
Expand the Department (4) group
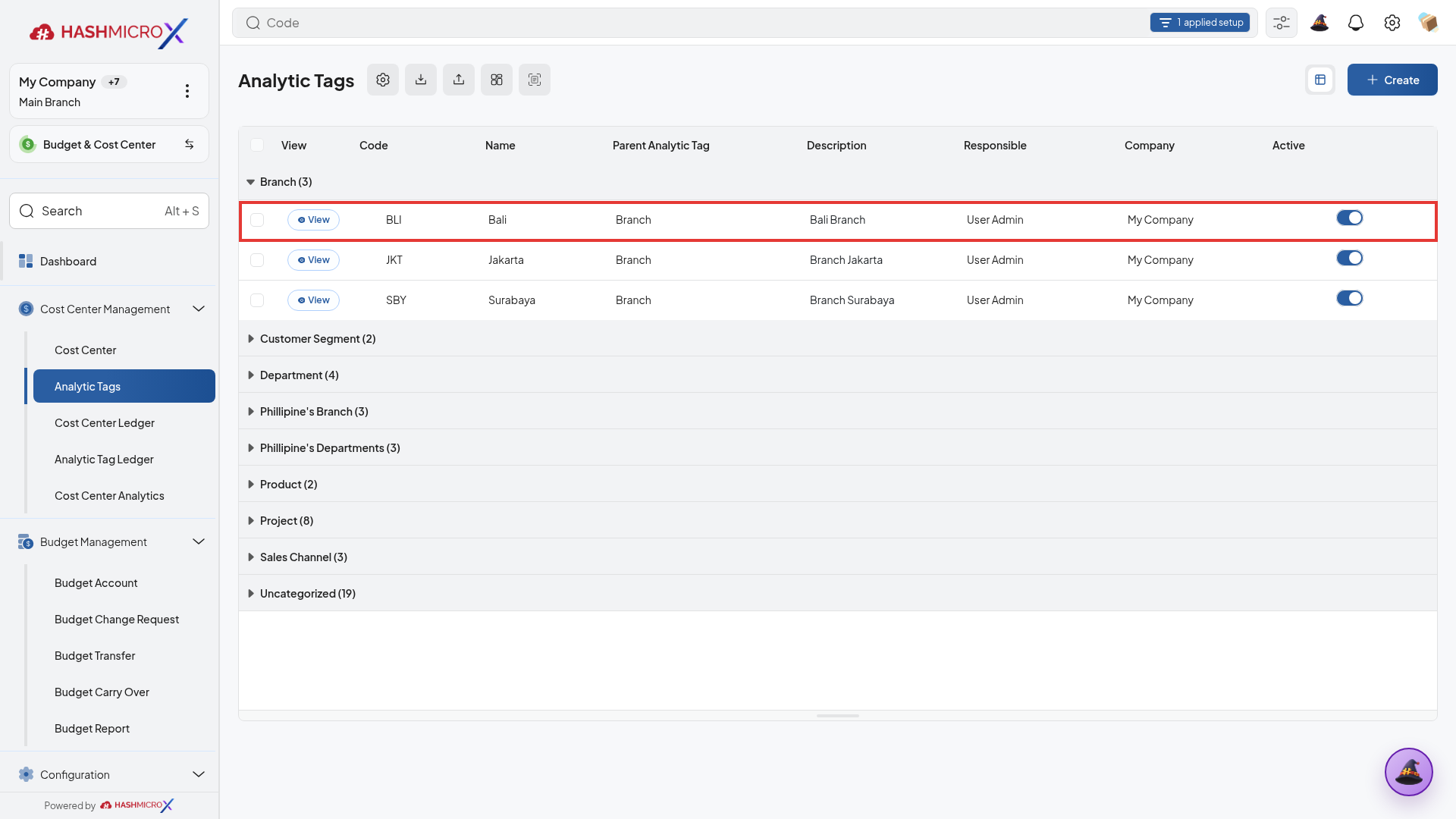click(x=250, y=375)
